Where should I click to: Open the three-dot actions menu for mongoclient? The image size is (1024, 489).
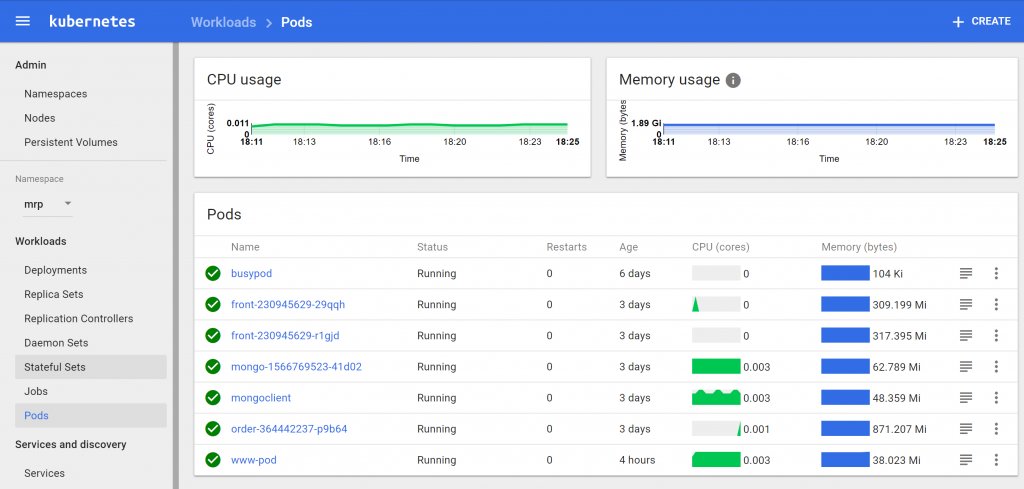click(x=996, y=398)
